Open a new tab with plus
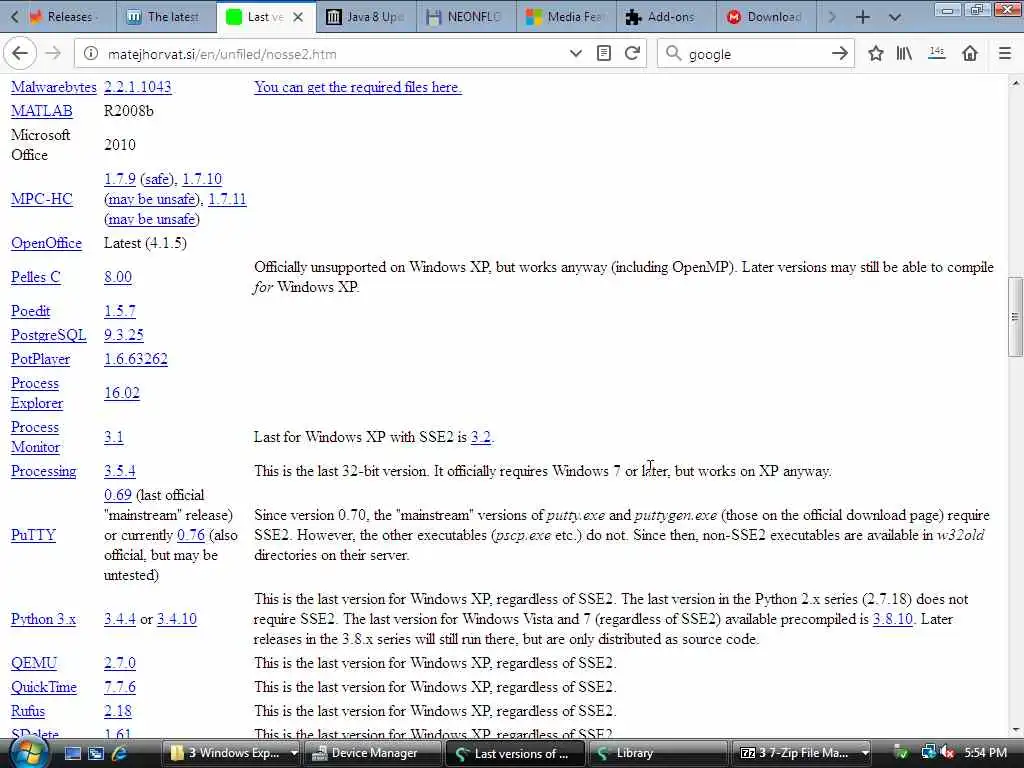Viewport: 1024px width, 768px height. (863, 17)
